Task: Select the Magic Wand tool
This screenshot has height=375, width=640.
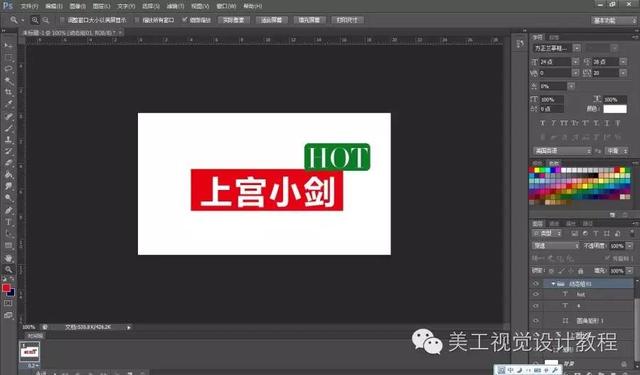Action: tap(8, 80)
